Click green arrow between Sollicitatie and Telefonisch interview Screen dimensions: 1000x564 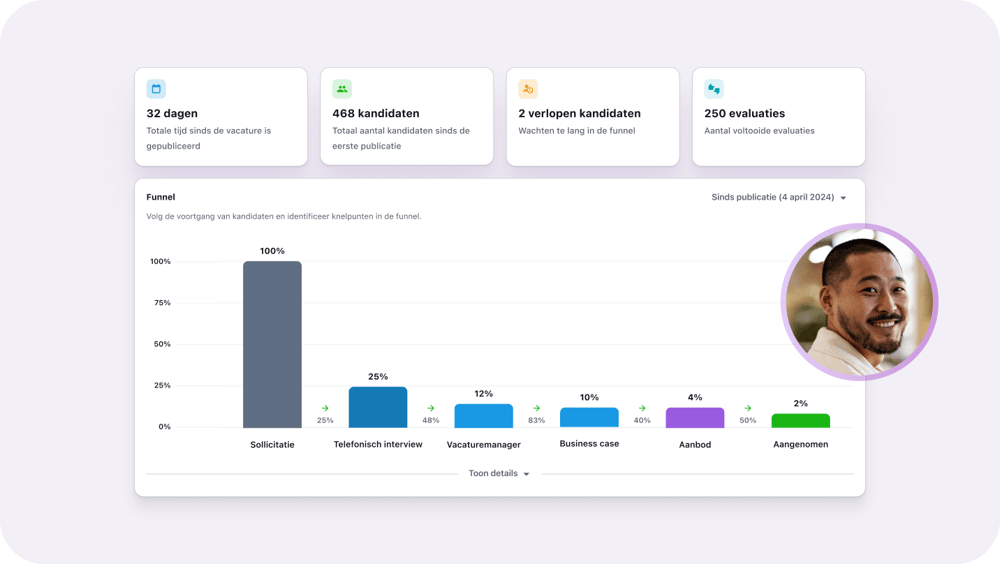pyautogui.click(x=325, y=408)
